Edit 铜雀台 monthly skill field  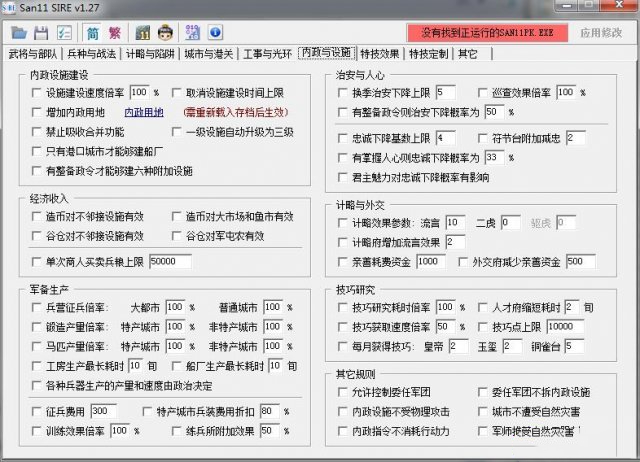[x=574, y=346]
